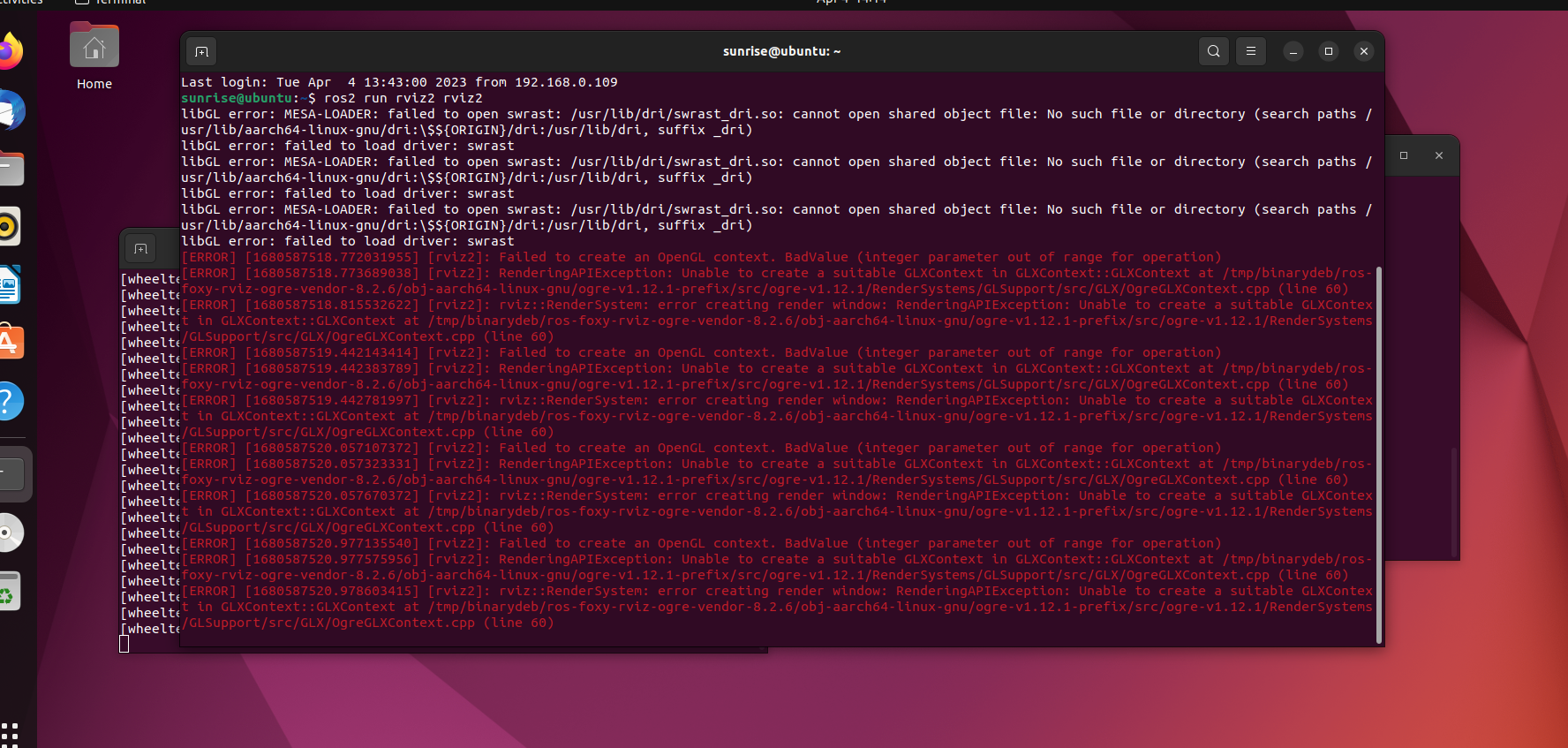The image size is (1568, 748).
Task: Select the Home folder desktop icon
Action: (94, 57)
